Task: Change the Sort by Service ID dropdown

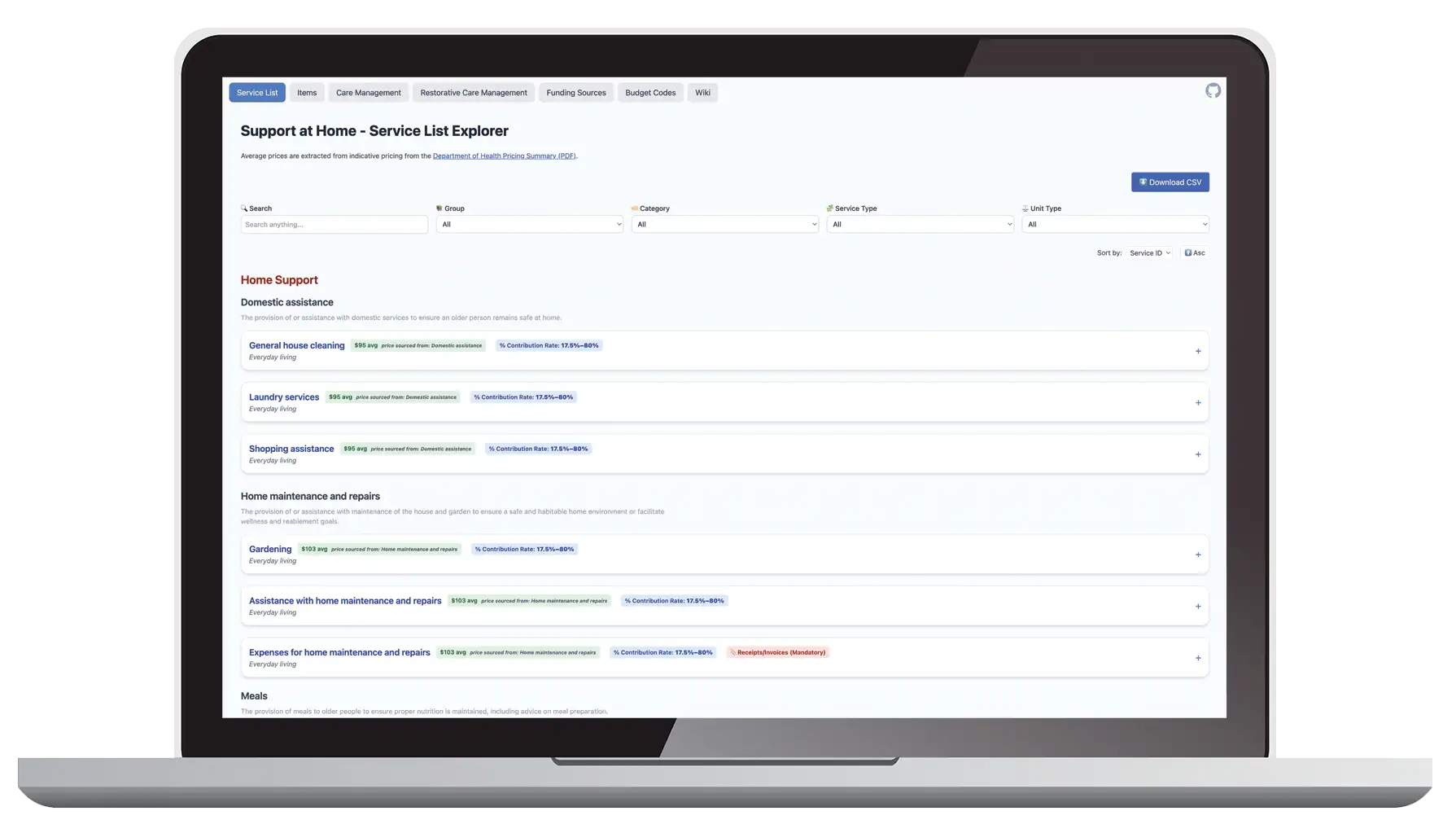Action: click(x=1149, y=253)
